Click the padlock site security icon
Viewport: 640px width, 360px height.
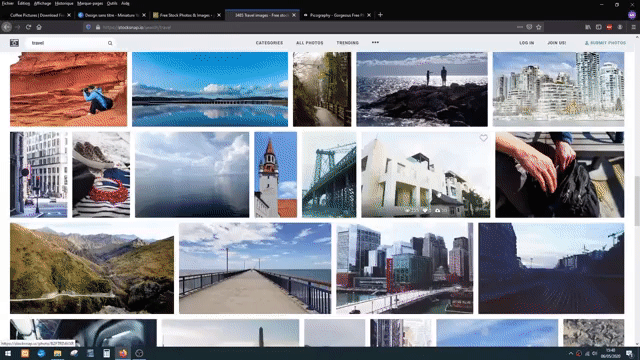point(98,27)
